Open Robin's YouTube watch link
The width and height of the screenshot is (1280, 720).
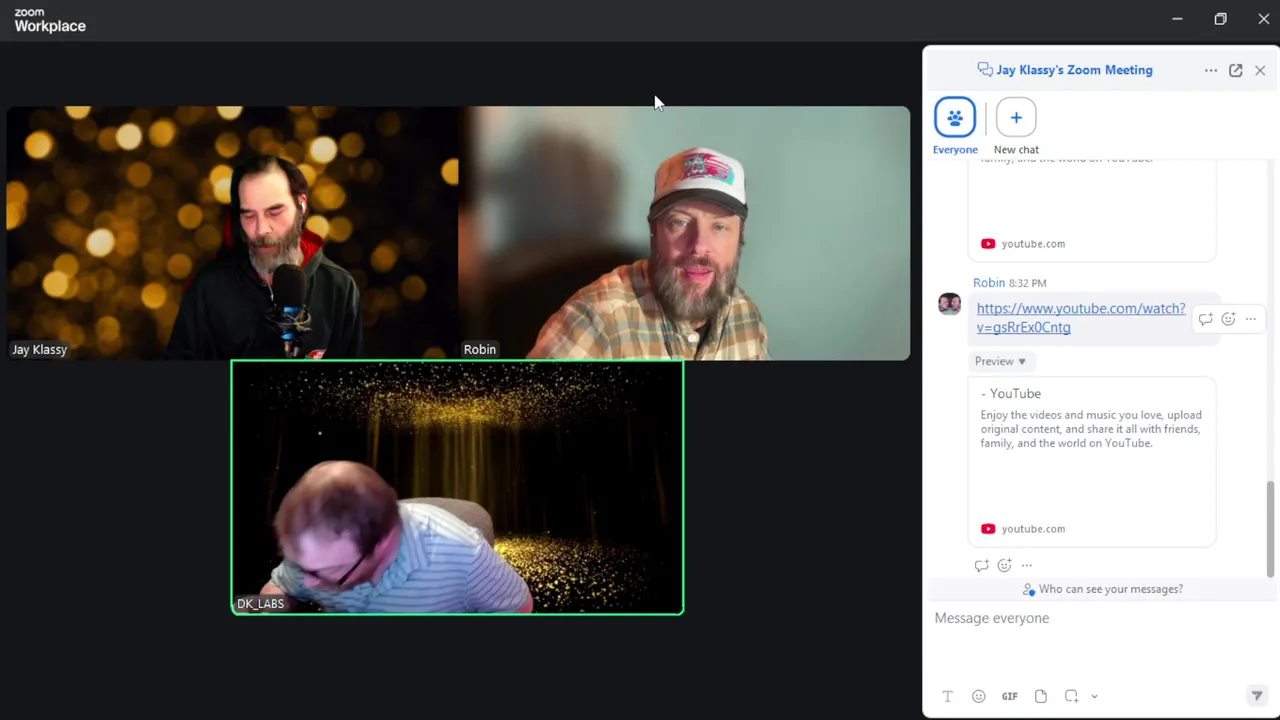point(1081,318)
